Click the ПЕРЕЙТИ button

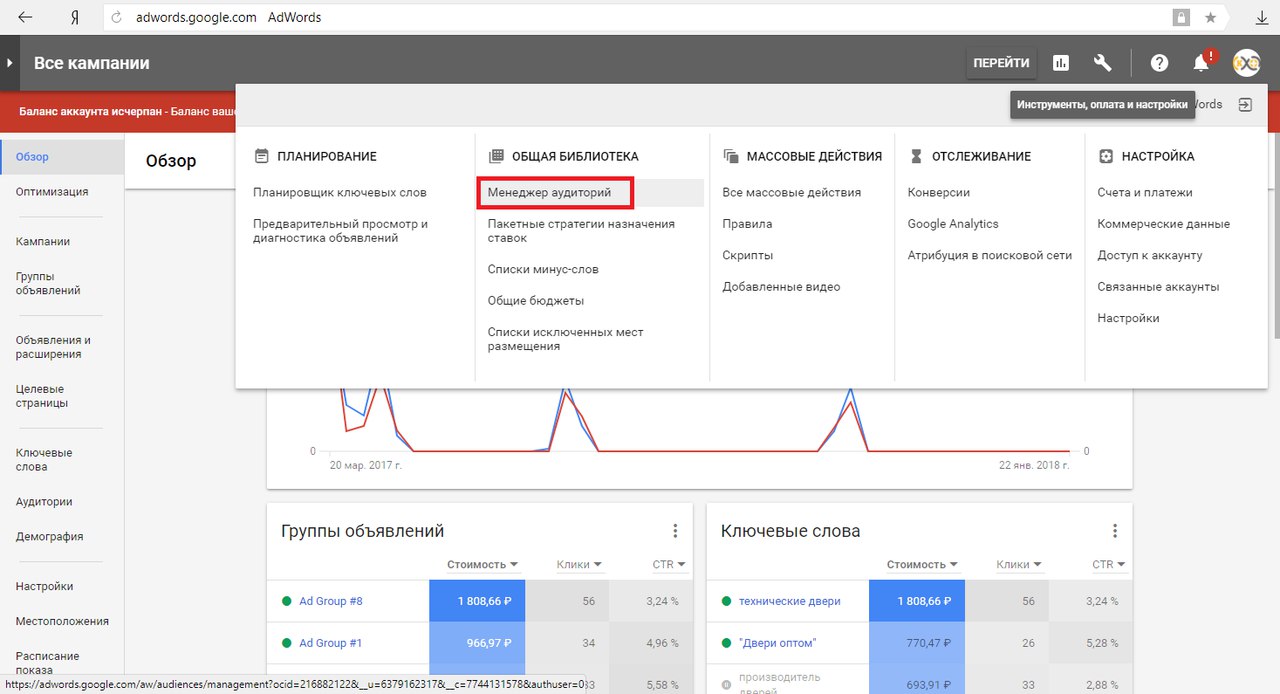1001,63
